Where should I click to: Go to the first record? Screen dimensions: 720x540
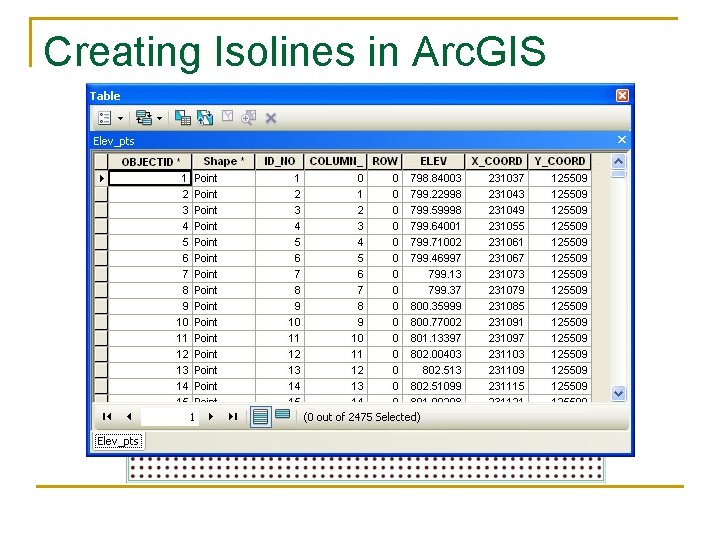click(x=107, y=416)
